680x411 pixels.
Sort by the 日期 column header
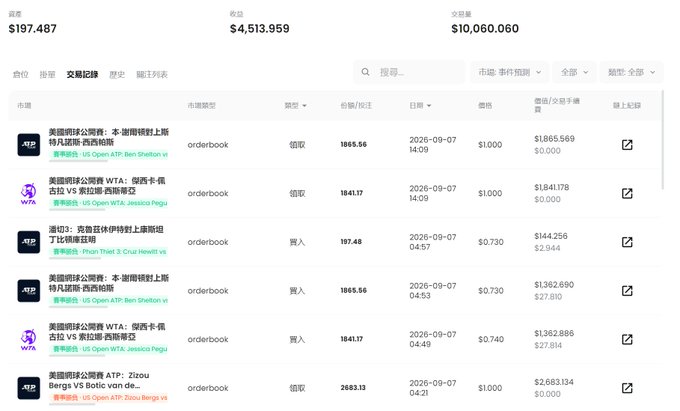click(x=420, y=105)
